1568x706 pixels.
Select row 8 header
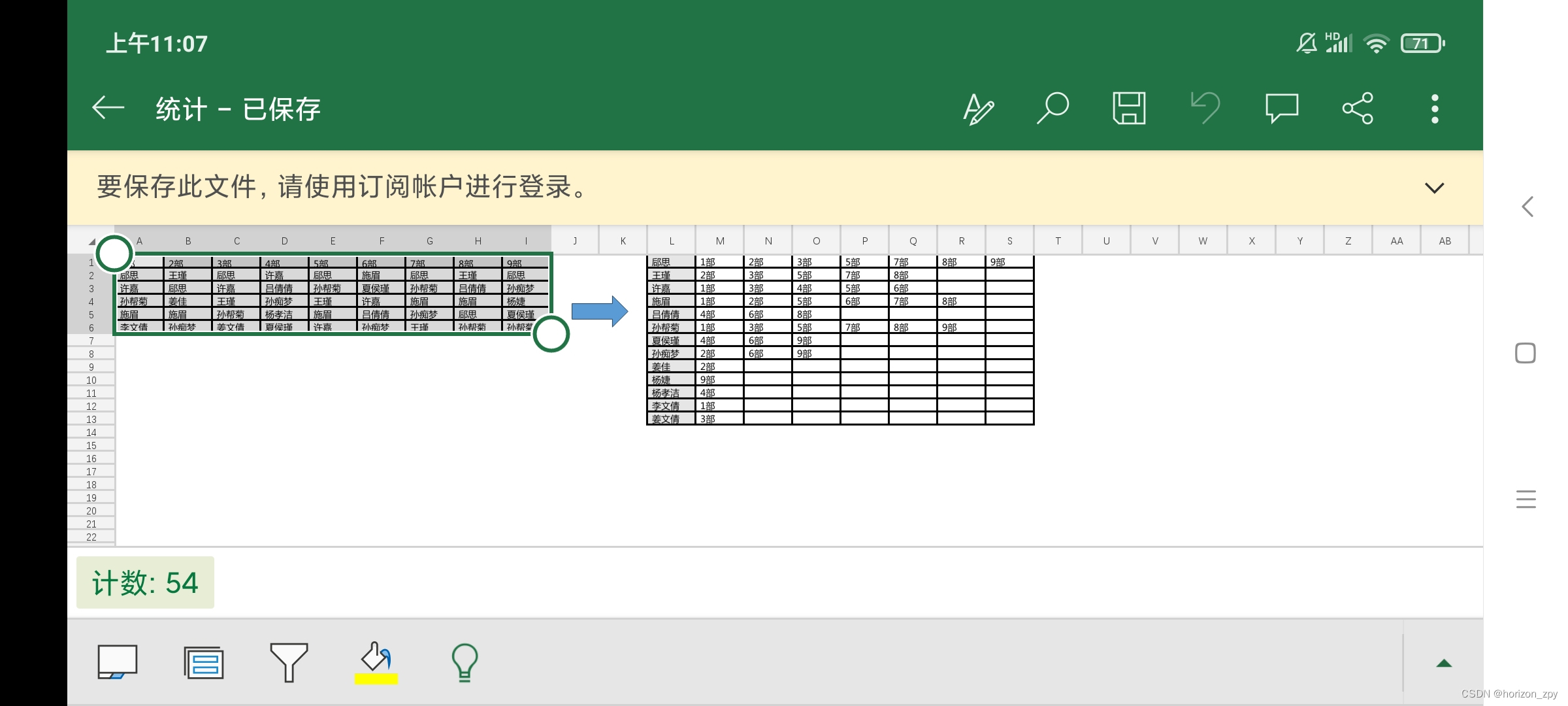91,354
